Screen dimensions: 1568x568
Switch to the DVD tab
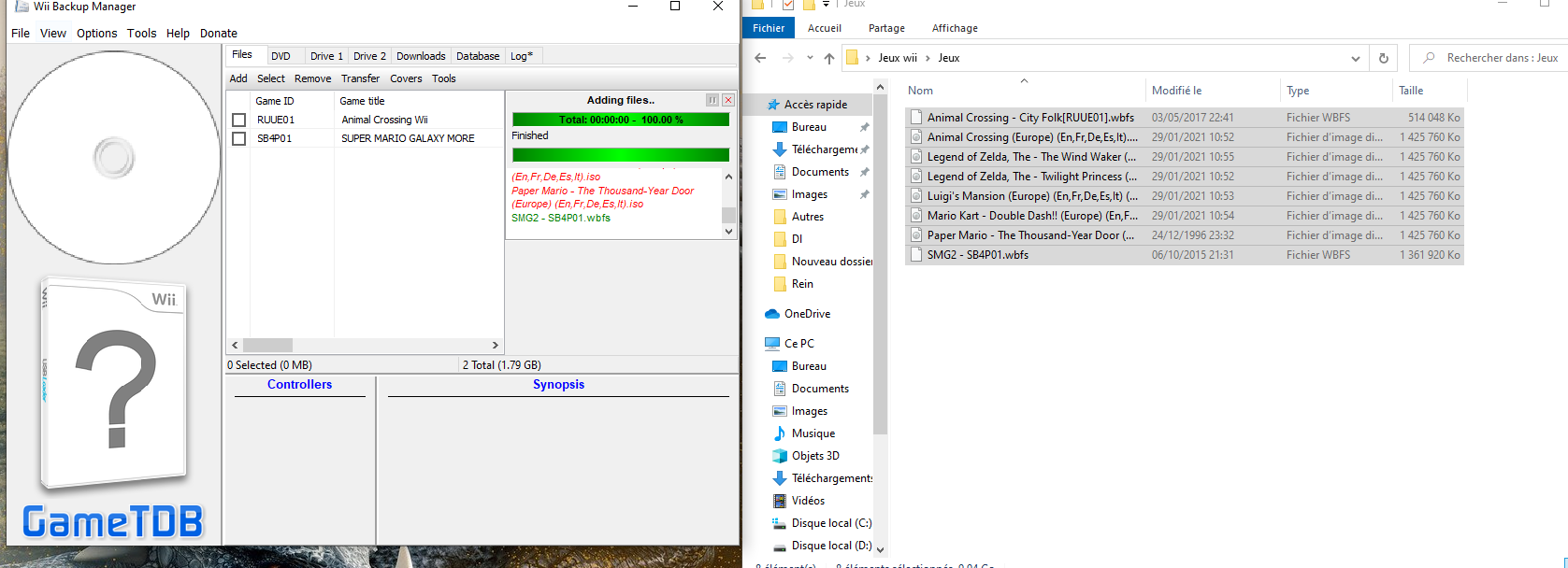(281, 56)
